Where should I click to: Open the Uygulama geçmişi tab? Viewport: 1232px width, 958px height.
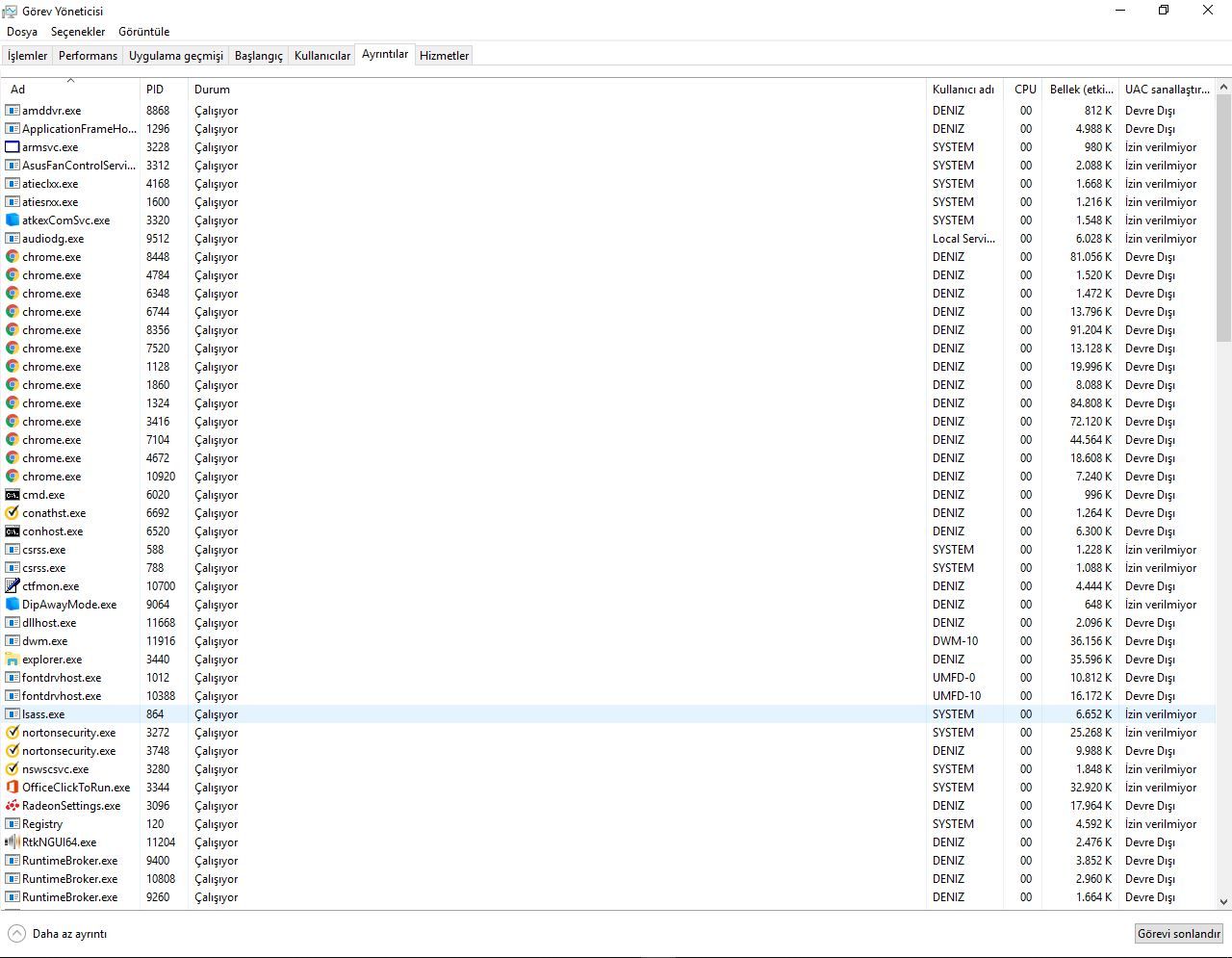point(176,56)
